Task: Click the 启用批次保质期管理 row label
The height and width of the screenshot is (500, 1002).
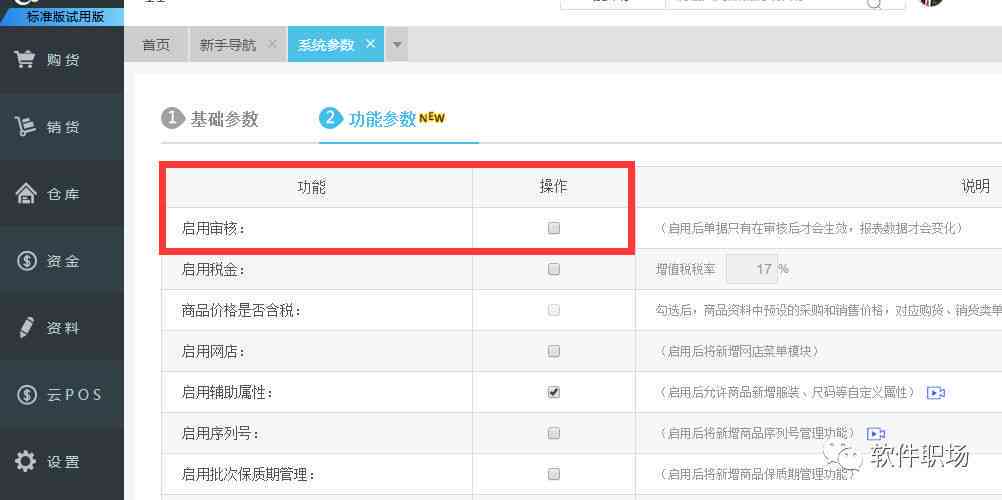Action: tap(247, 474)
